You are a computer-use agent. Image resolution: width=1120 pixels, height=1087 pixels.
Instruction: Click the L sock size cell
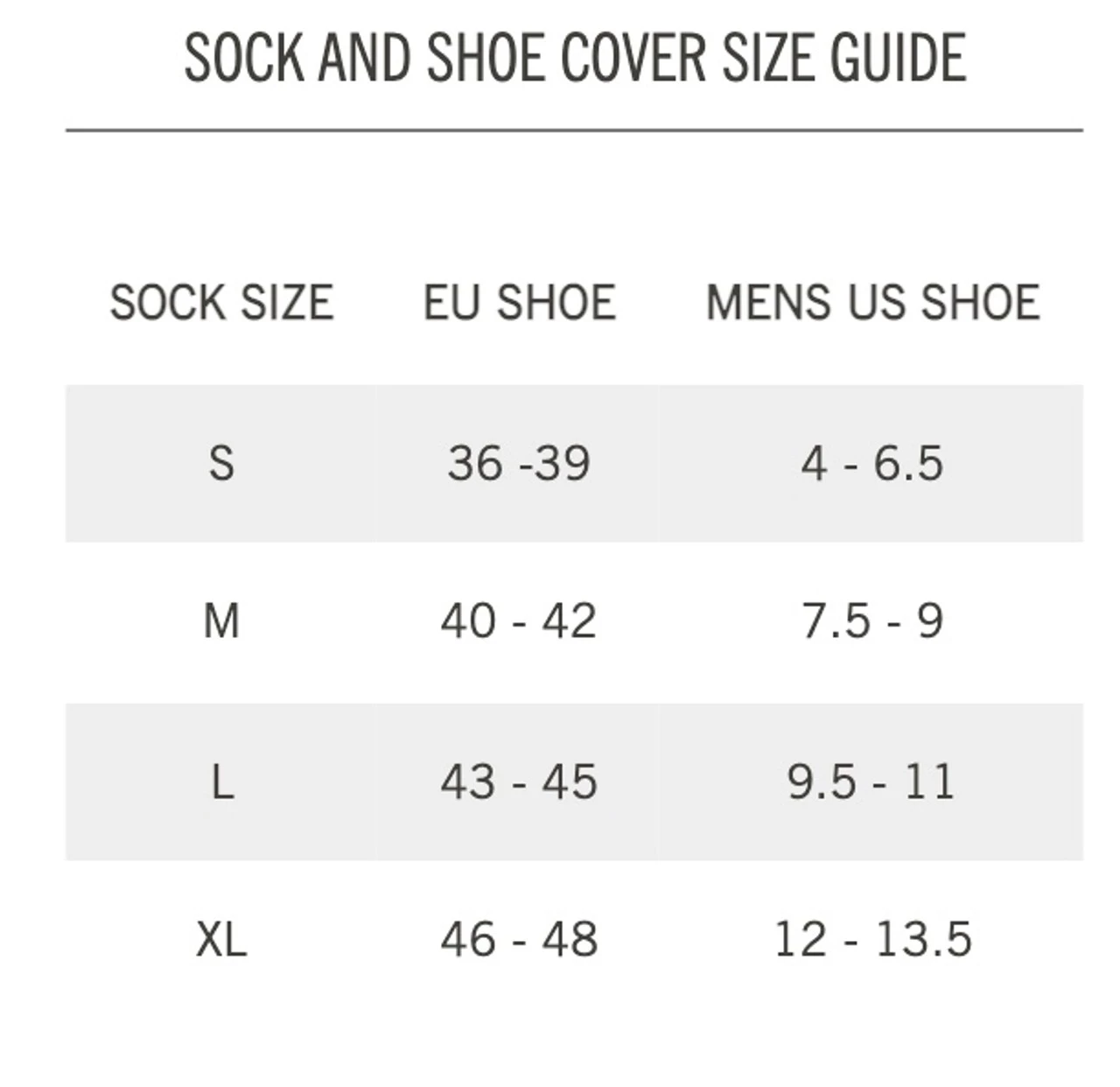click(222, 782)
